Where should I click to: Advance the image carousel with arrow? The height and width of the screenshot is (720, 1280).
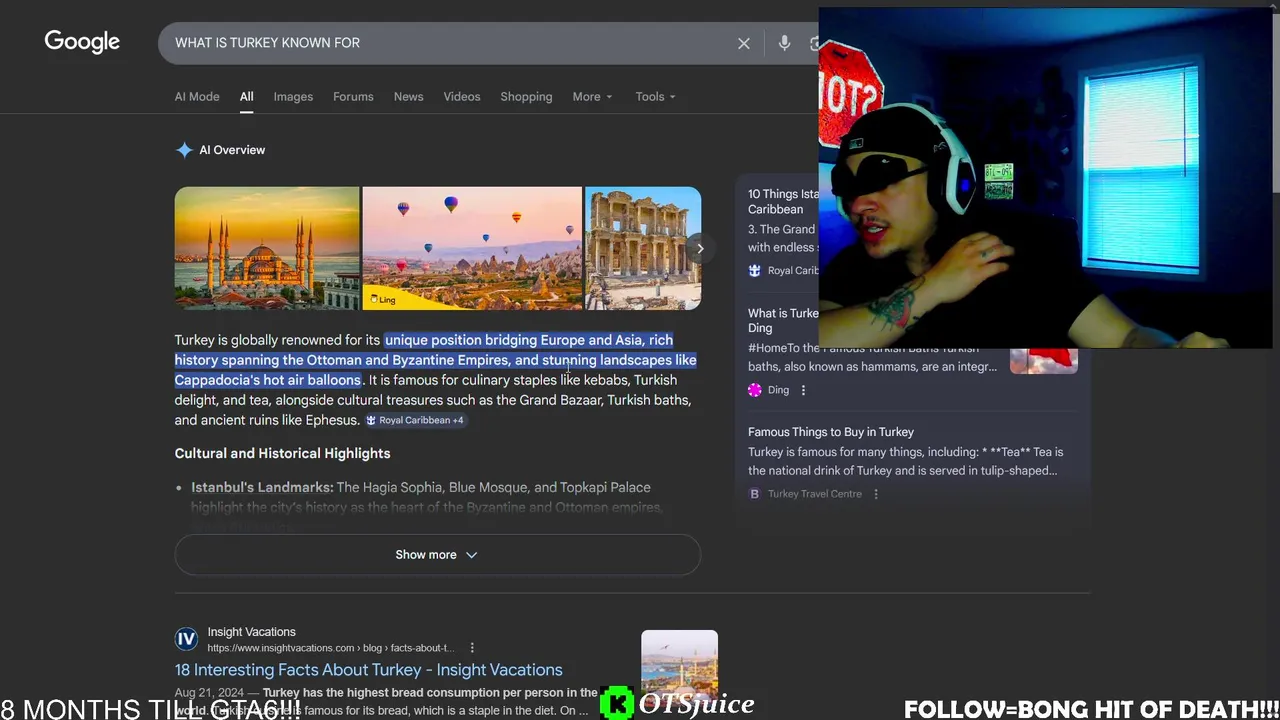point(700,248)
